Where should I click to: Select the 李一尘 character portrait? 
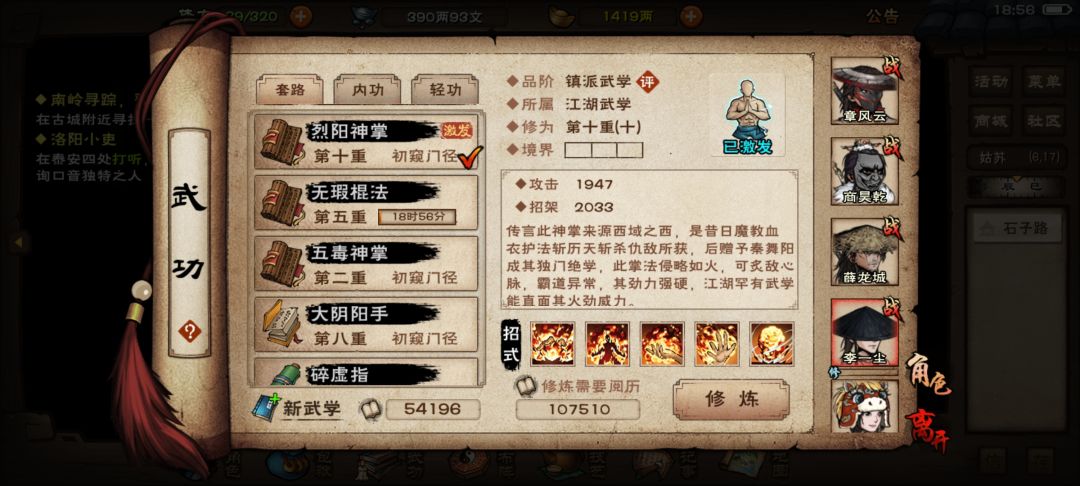[x=865, y=332]
